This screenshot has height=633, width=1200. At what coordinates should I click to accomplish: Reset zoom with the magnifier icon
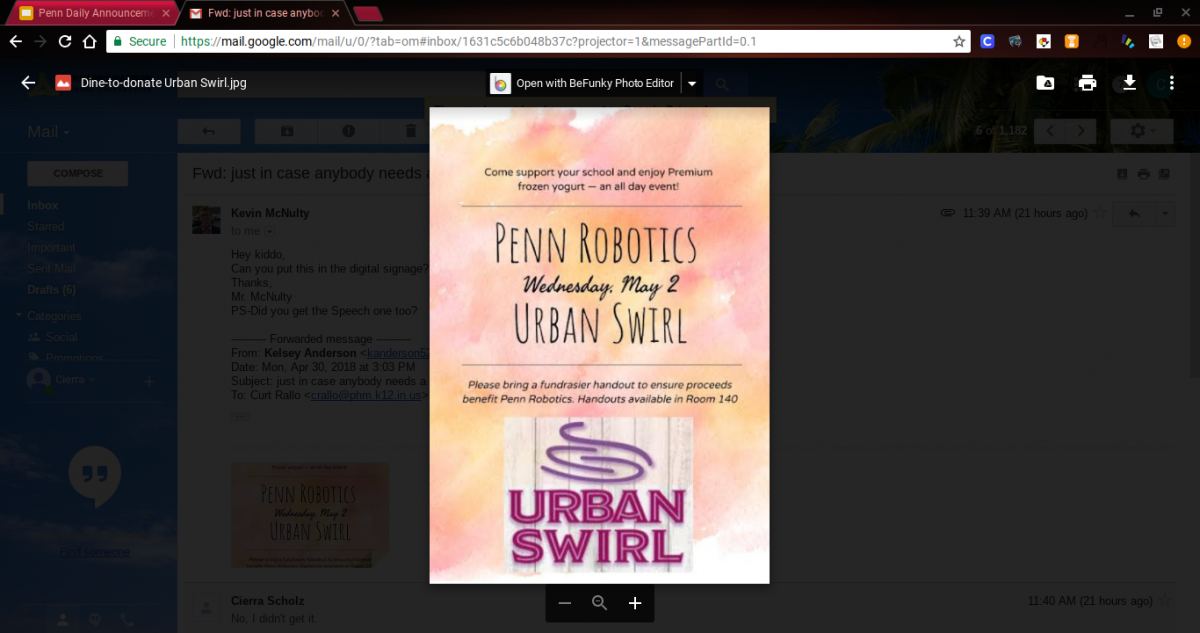pos(600,603)
